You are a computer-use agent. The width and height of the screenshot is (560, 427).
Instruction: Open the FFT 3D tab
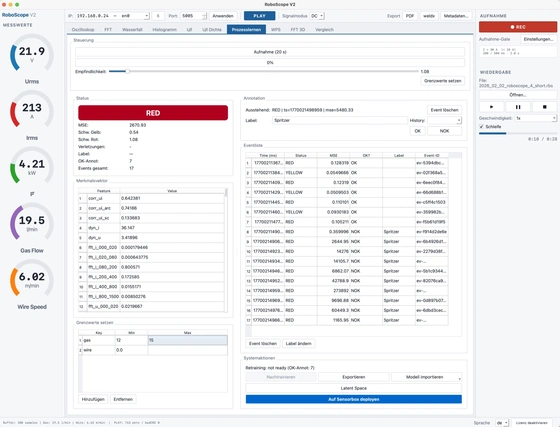[298, 30]
